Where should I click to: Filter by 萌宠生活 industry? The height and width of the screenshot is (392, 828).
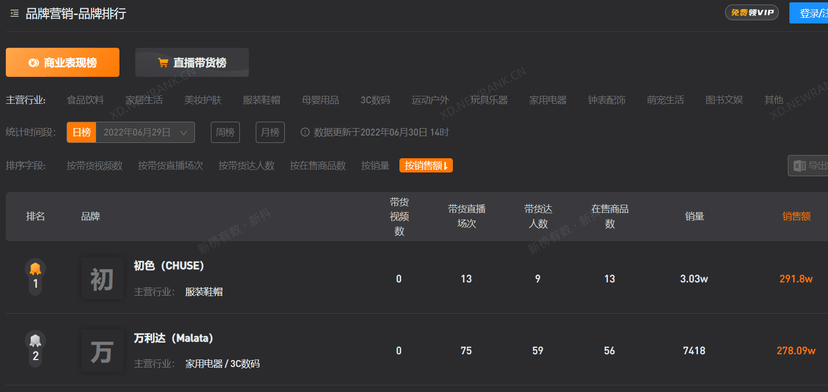[665, 100]
